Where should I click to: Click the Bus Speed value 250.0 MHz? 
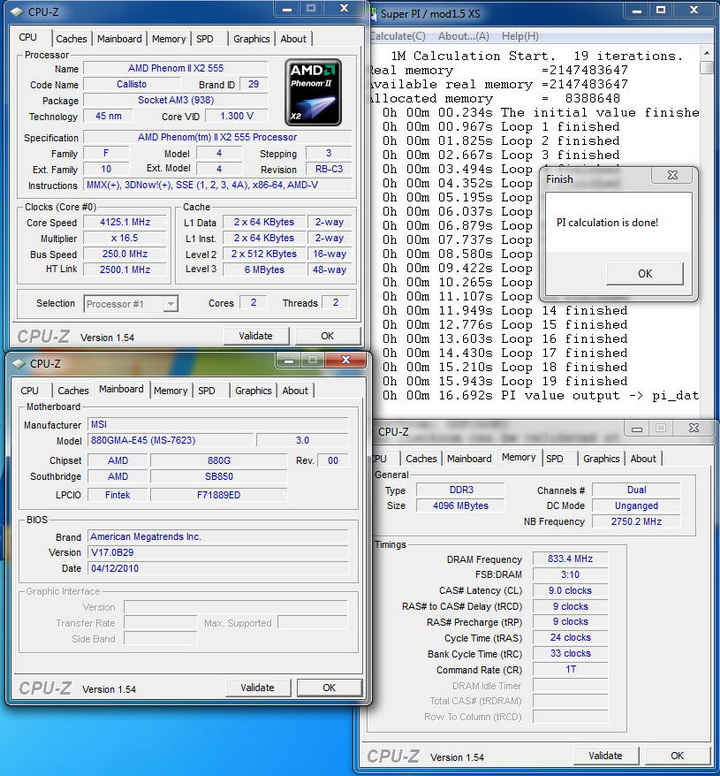tap(125, 254)
